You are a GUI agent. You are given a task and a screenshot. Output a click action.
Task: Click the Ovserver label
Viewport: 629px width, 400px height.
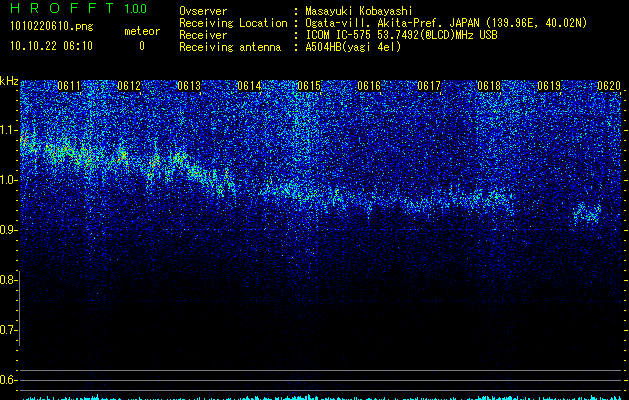(203, 11)
